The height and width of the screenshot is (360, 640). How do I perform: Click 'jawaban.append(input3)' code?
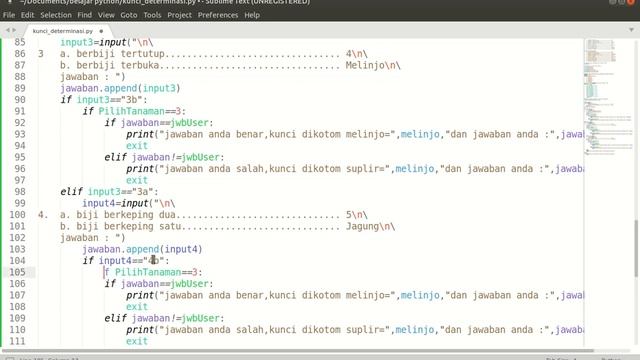click(120, 89)
